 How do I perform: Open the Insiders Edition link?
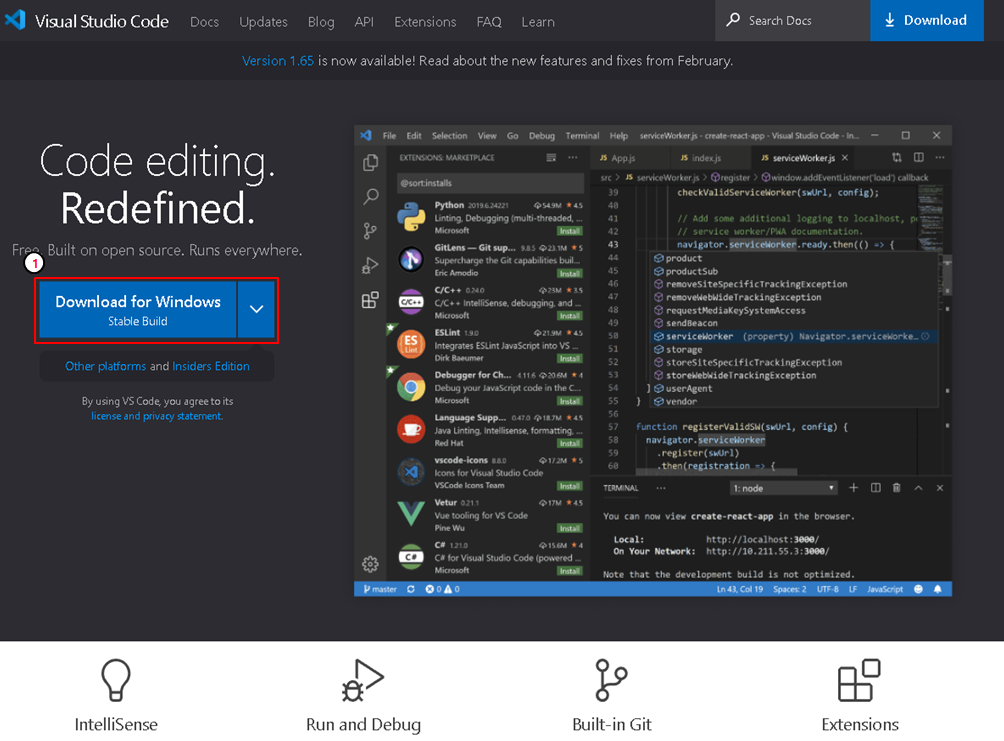tap(211, 366)
